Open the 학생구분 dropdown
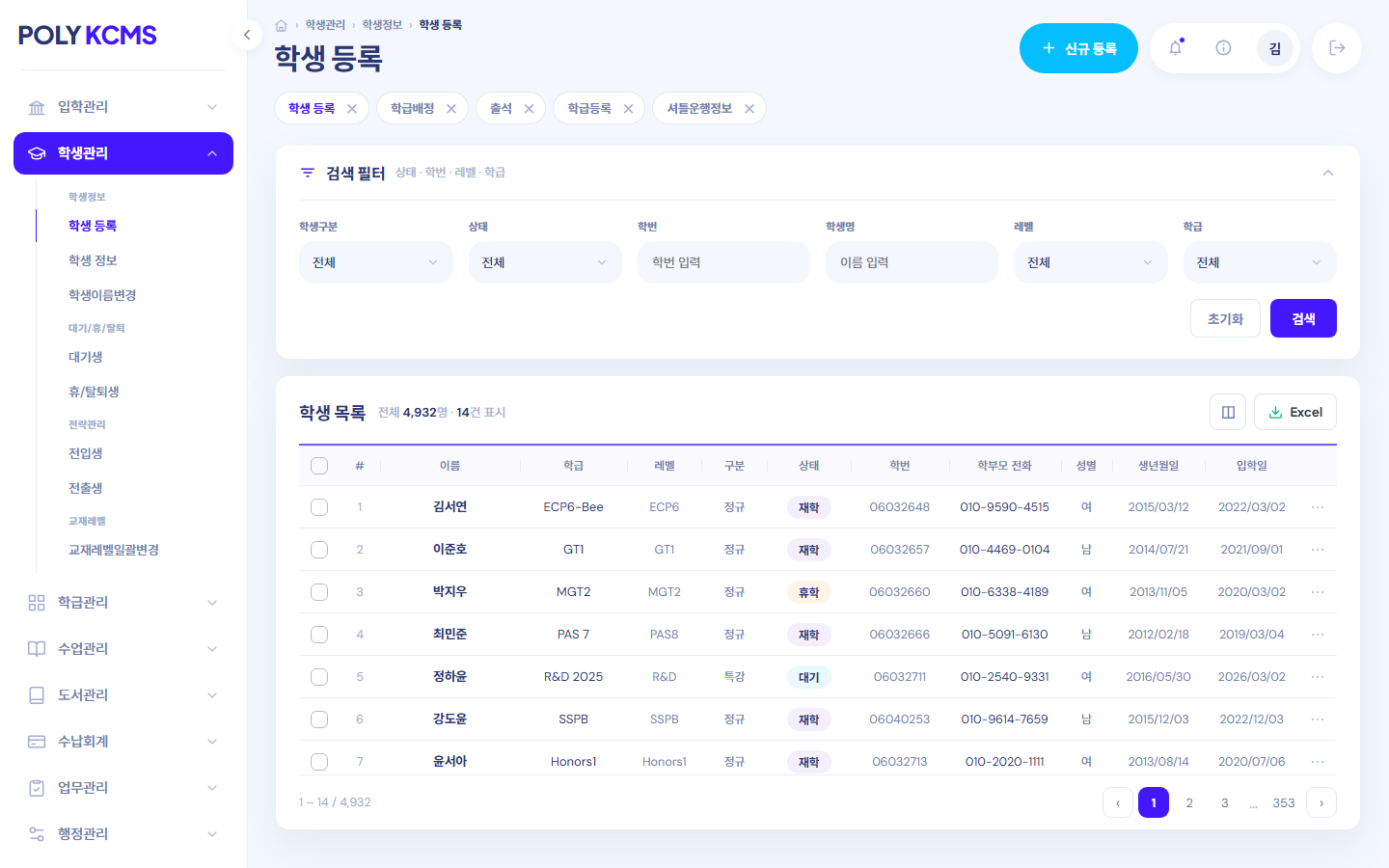 376,262
